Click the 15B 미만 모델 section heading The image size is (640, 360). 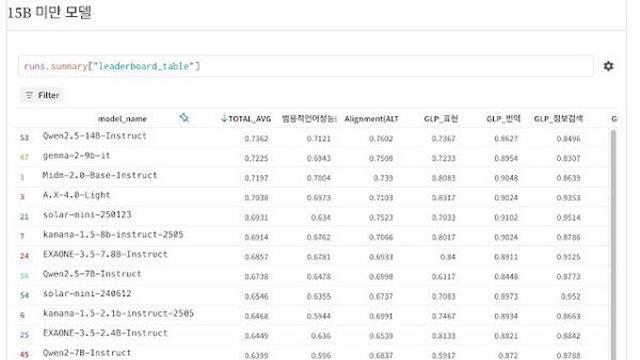49,12
